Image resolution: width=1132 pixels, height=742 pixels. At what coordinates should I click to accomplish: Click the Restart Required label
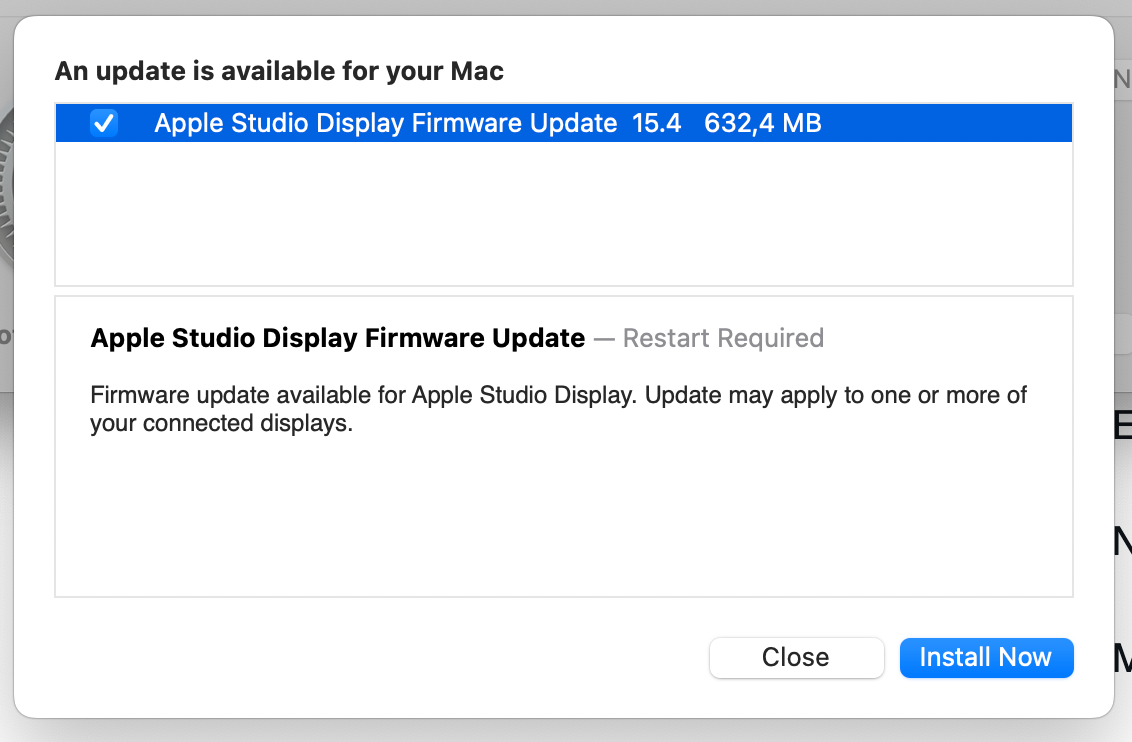click(723, 338)
